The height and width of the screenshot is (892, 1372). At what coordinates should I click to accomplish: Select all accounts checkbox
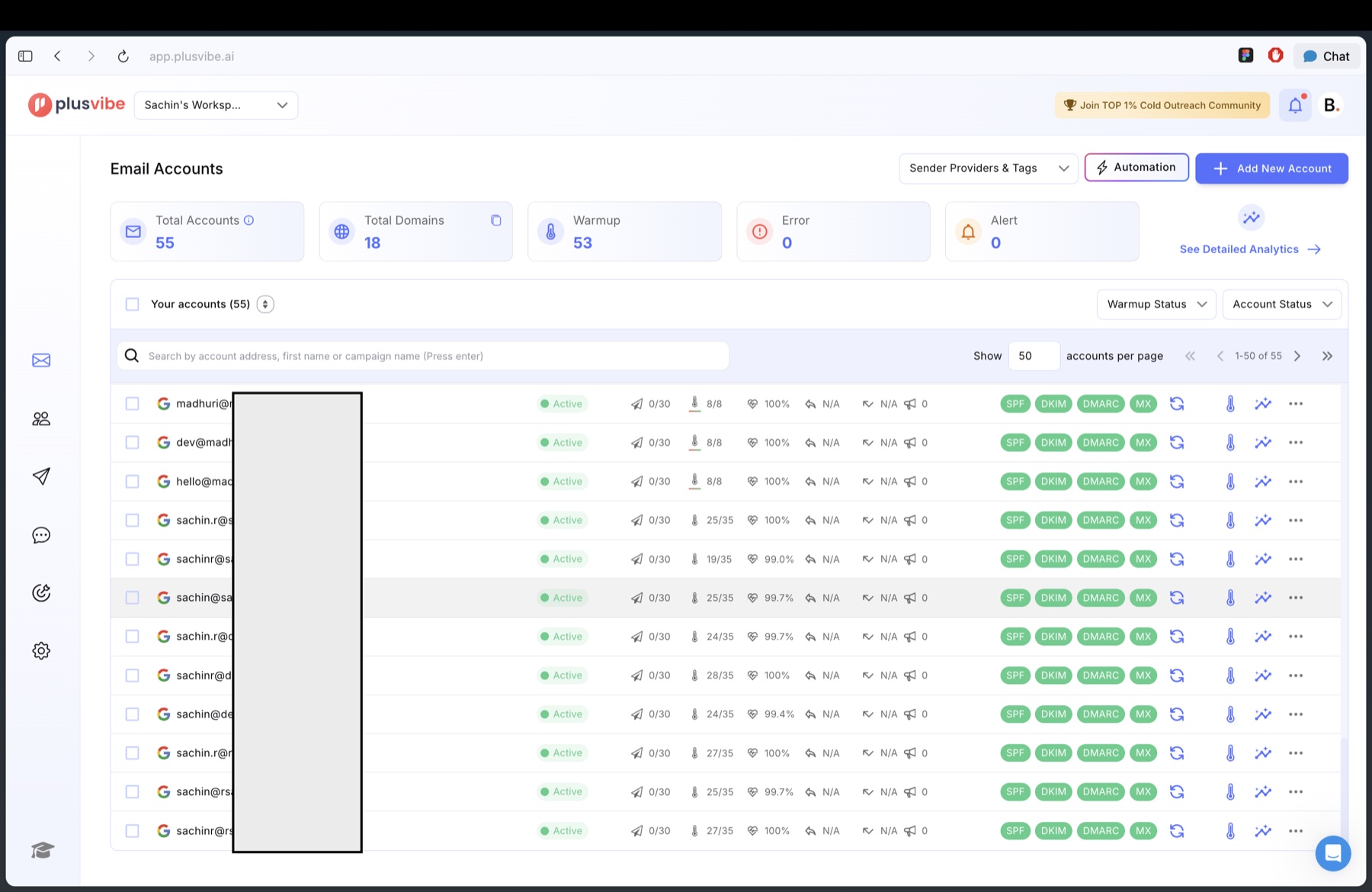click(132, 304)
